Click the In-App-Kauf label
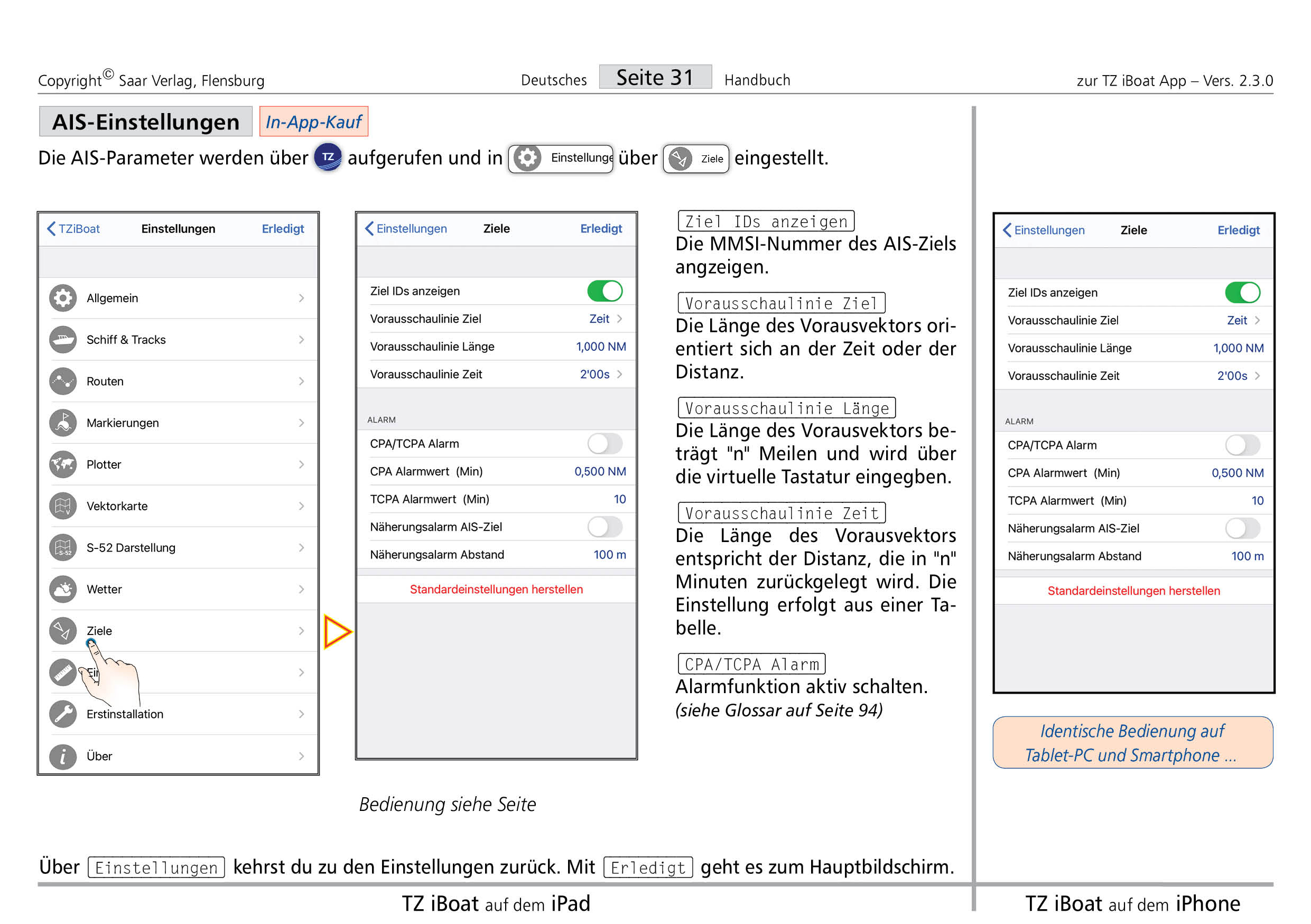 [314, 122]
